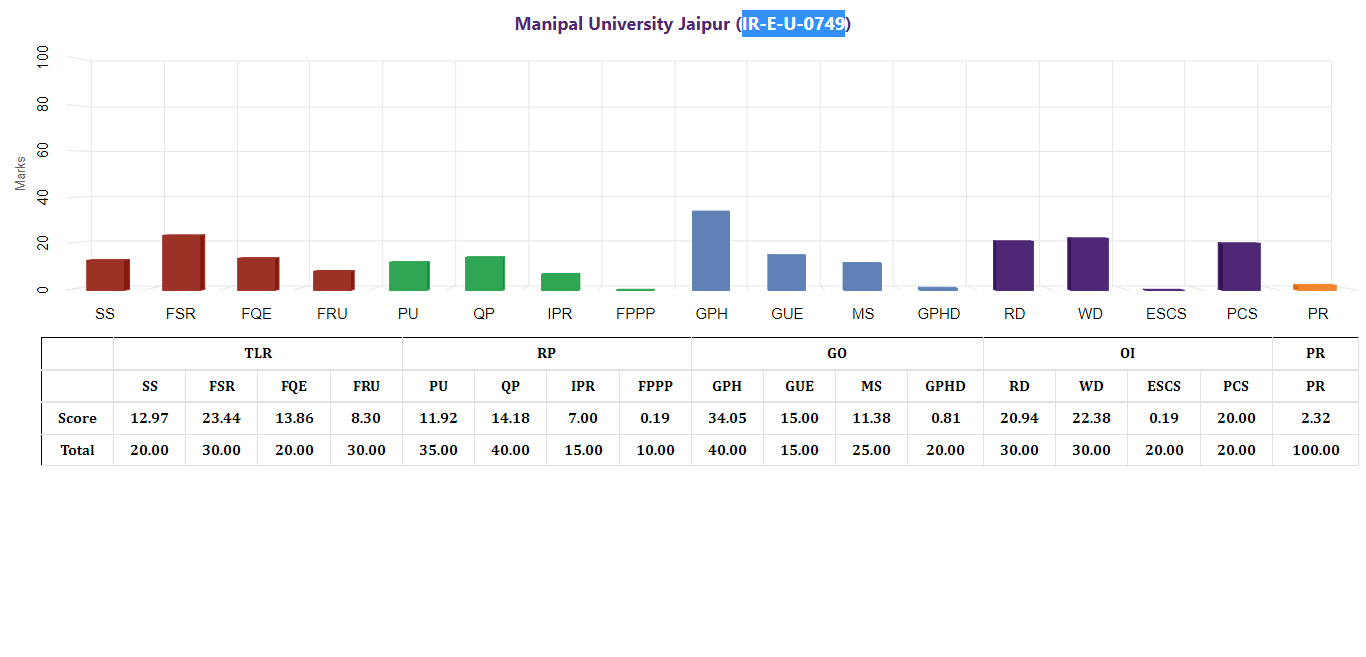Click the Marks y-axis label
The width and height of the screenshot is (1366, 657).
[x=20, y=173]
